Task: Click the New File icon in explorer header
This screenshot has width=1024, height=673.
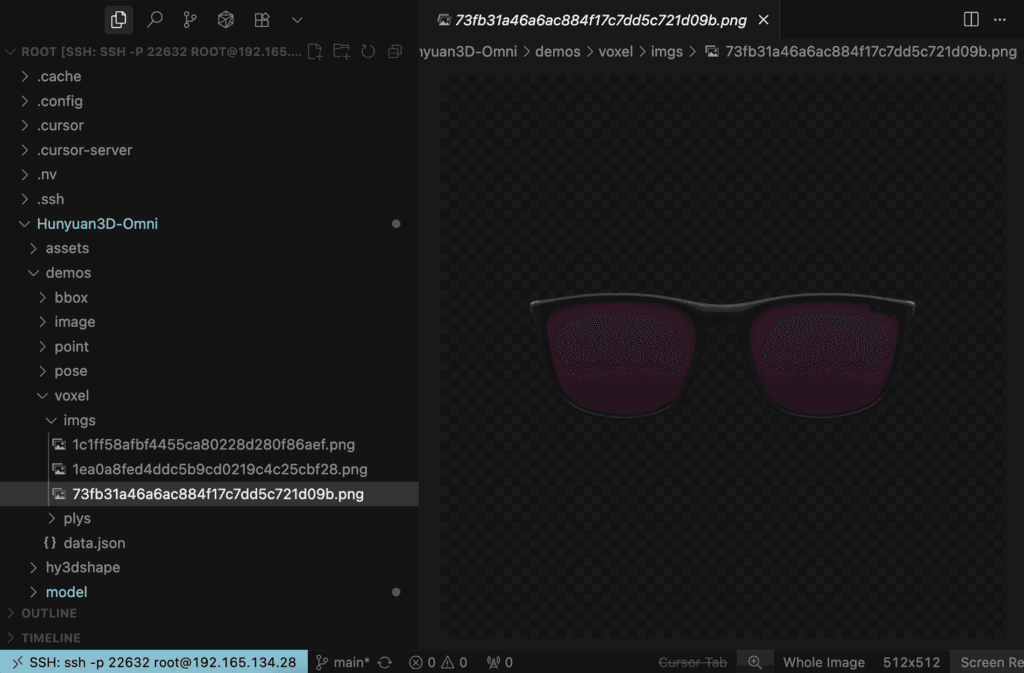Action: point(315,52)
